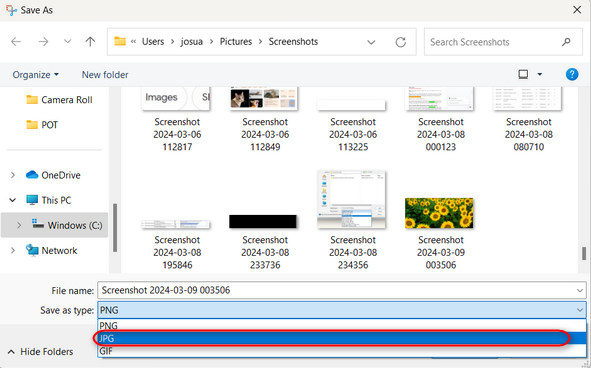This screenshot has width=591, height=368.
Task: Click the Save as type combo box
Action: [x=341, y=310]
